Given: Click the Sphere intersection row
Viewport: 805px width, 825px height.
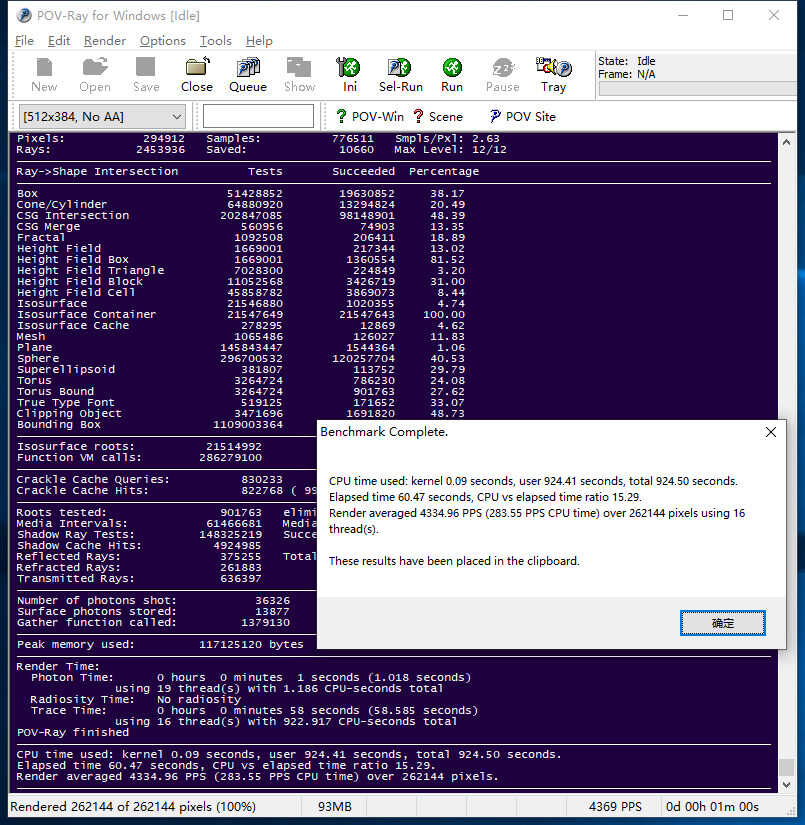Looking at the screenshot, I should coord(241,358).
